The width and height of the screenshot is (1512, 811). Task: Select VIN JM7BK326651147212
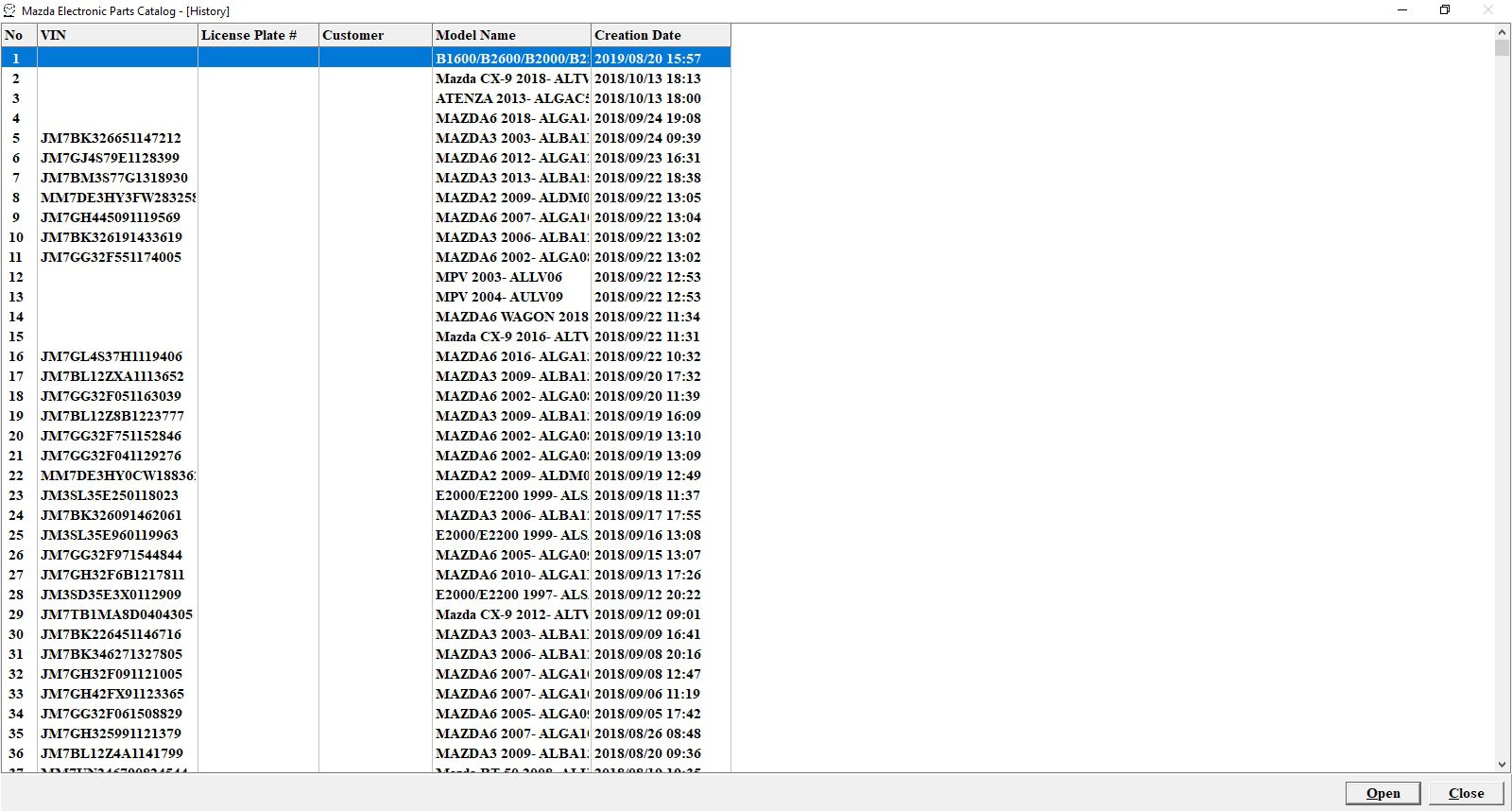(111, 138)
